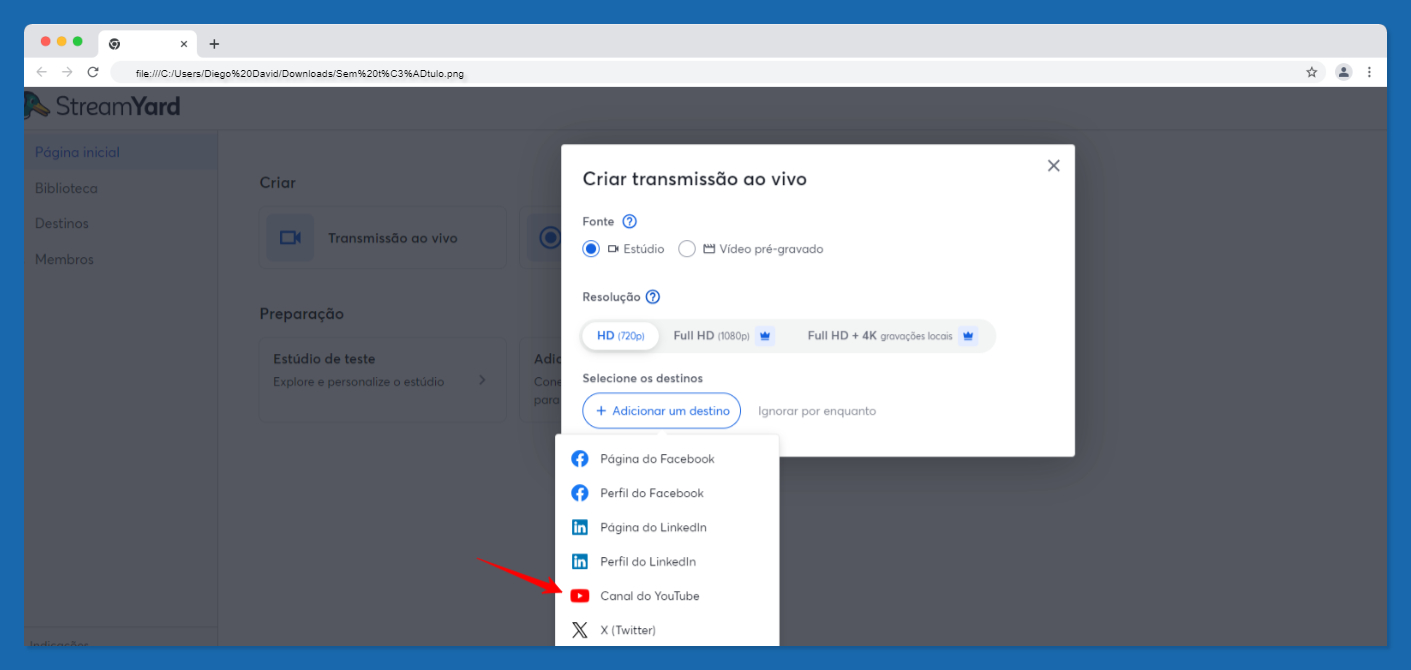Image resolution: width=1411 pixels, height=670 pixels.
Task: Select Perfil do Facebook destination
Action: coord(667,493)
